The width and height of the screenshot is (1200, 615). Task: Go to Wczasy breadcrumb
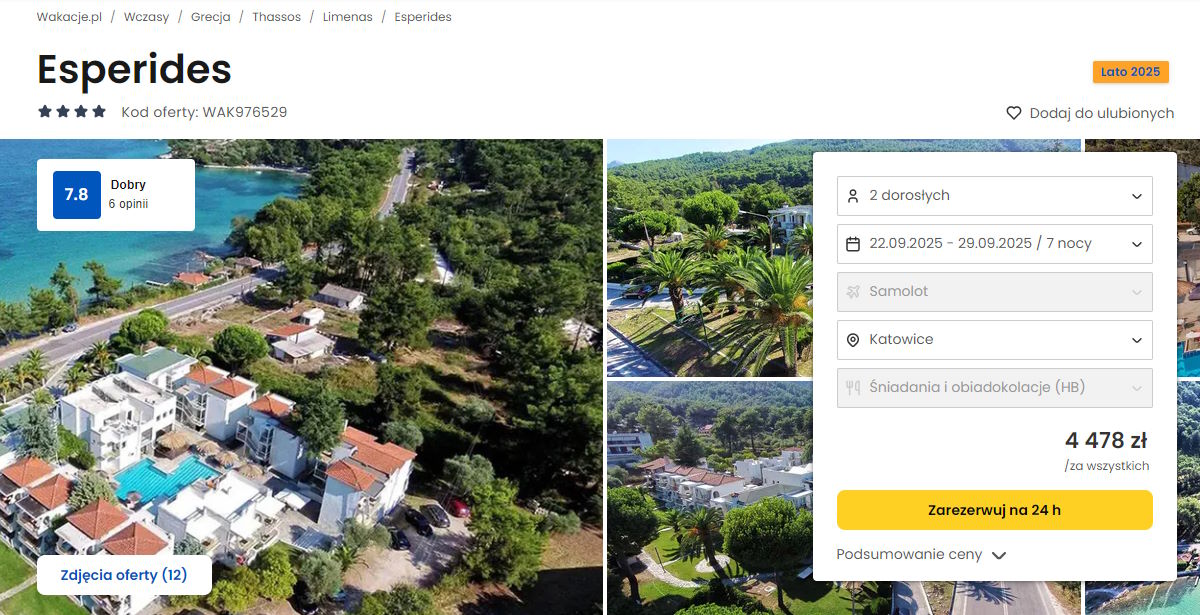pos(146,17)
